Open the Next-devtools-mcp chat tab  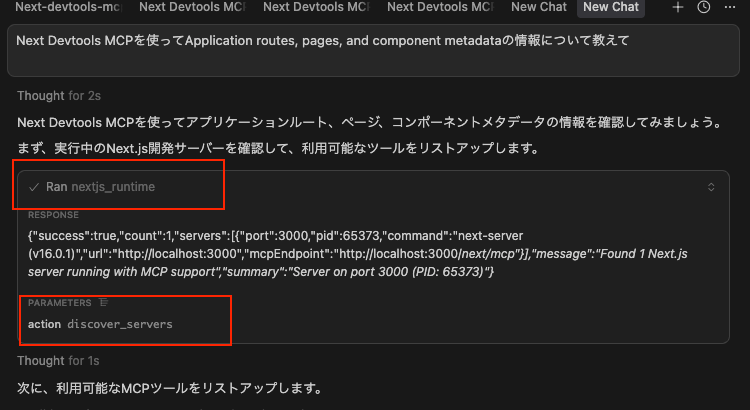click(x=68, y=7)
